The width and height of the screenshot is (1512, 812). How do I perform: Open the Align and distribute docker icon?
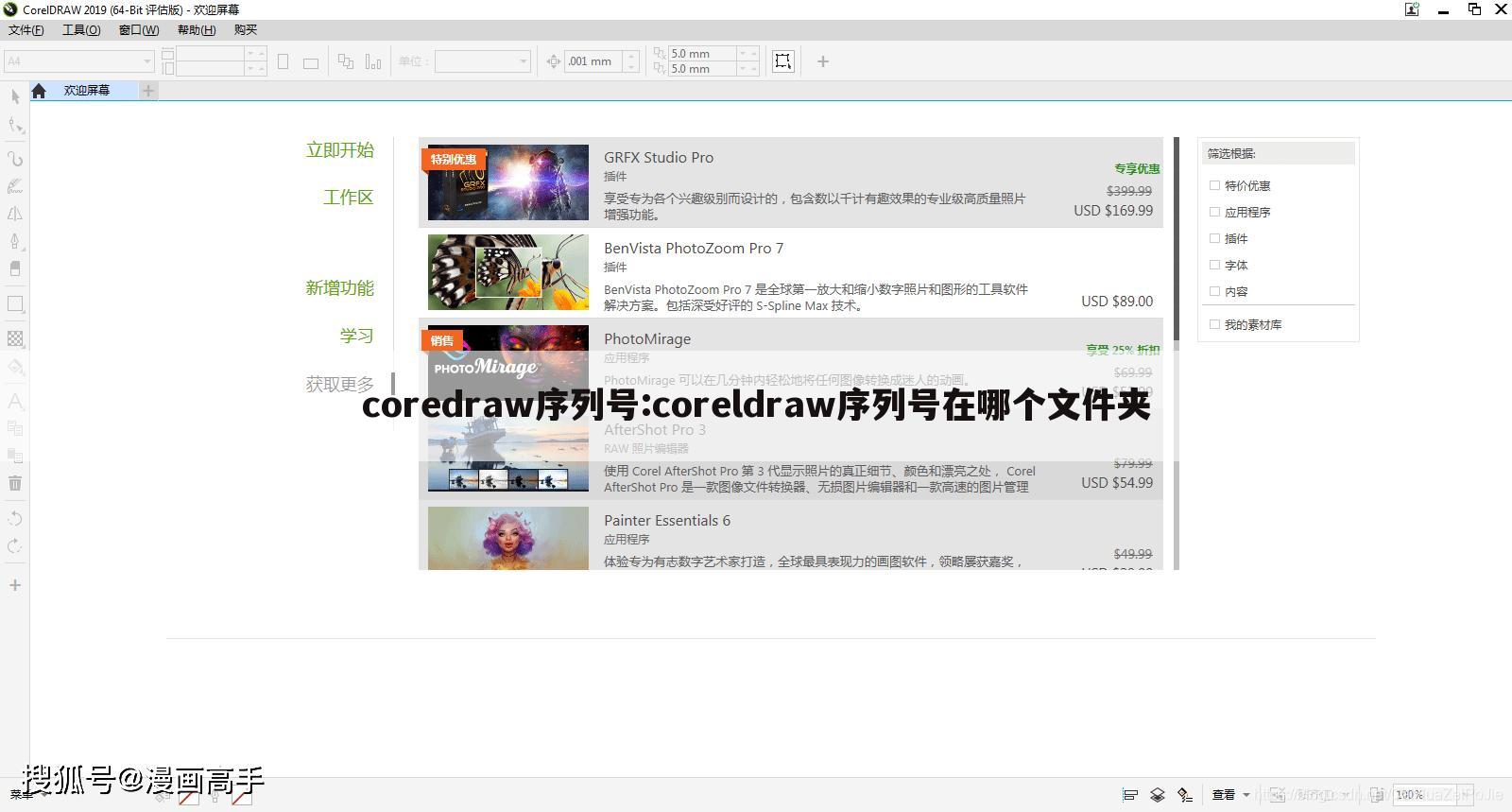pyautogui.click(x=1129, y=795)
